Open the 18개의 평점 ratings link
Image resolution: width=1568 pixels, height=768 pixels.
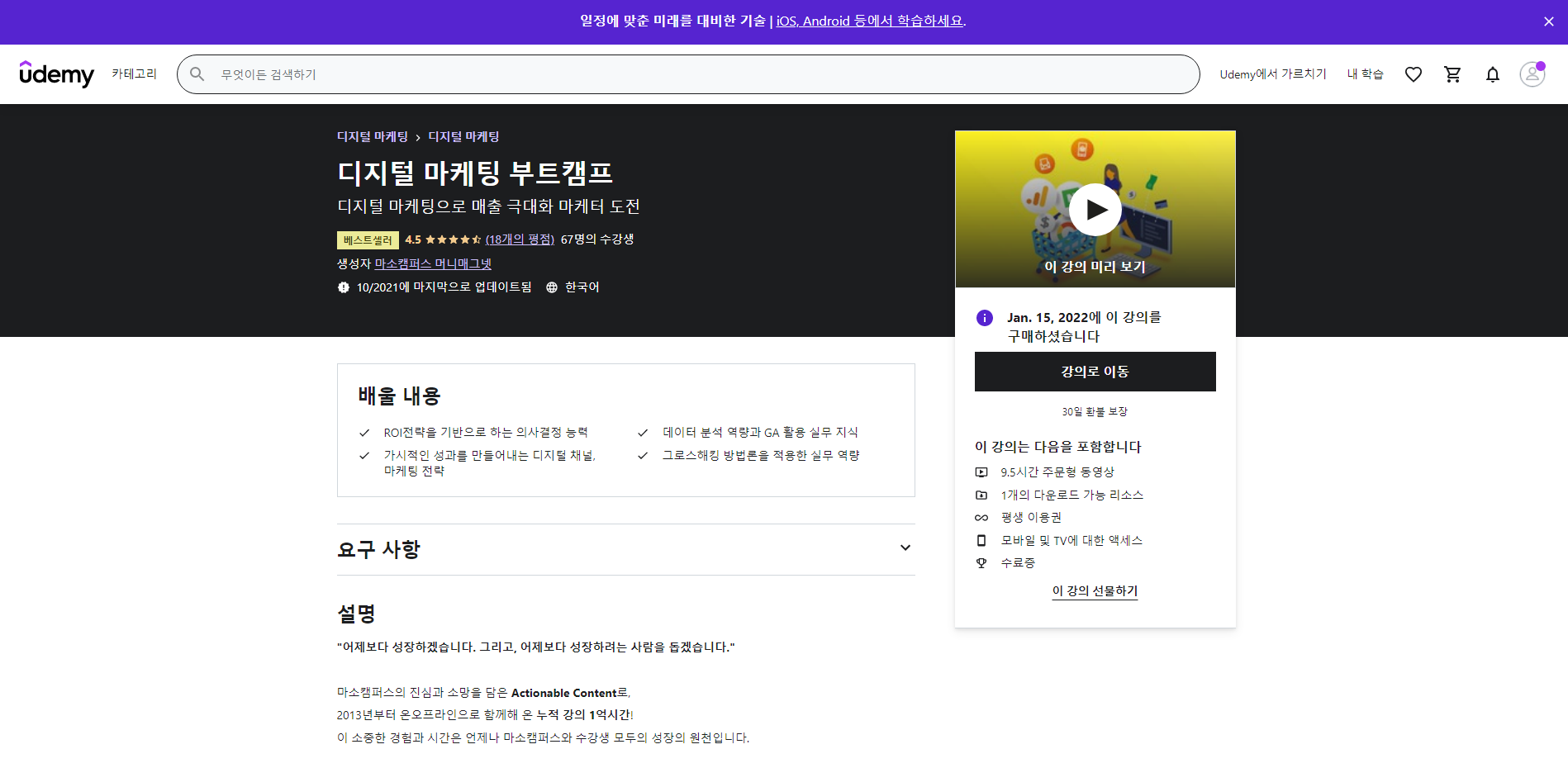click(x=520, y=239)
